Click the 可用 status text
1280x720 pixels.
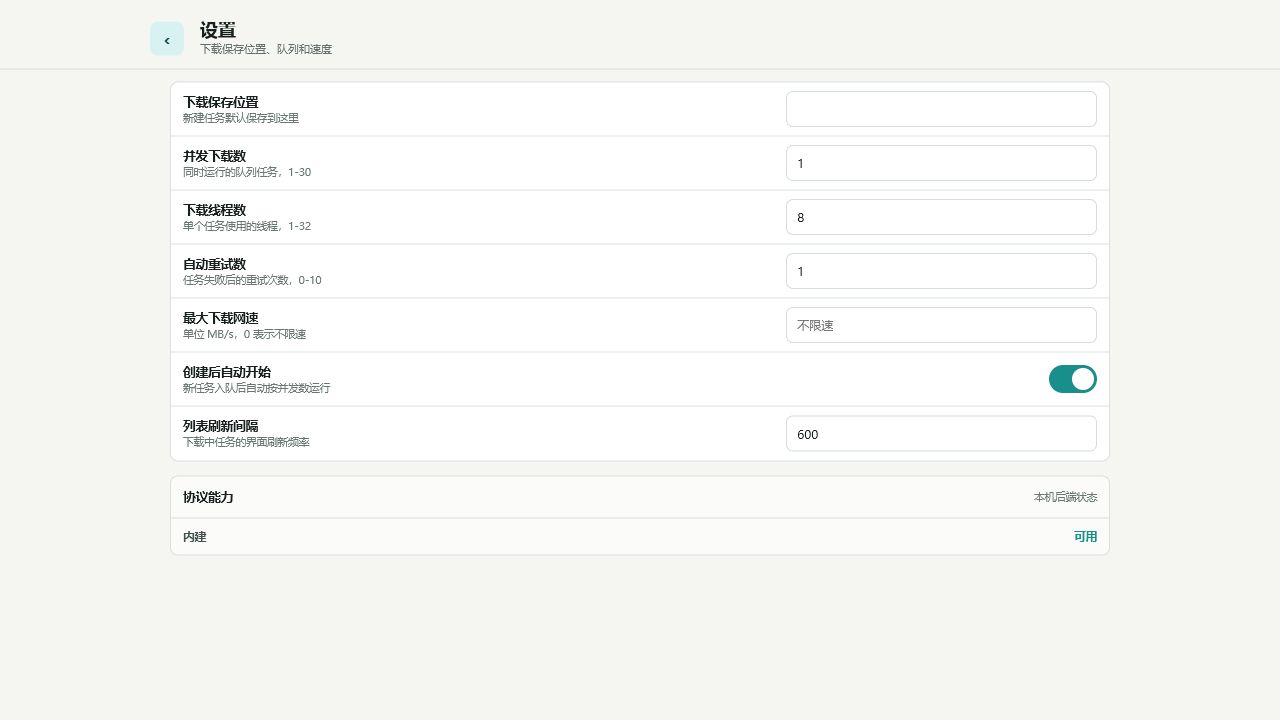1085,537
